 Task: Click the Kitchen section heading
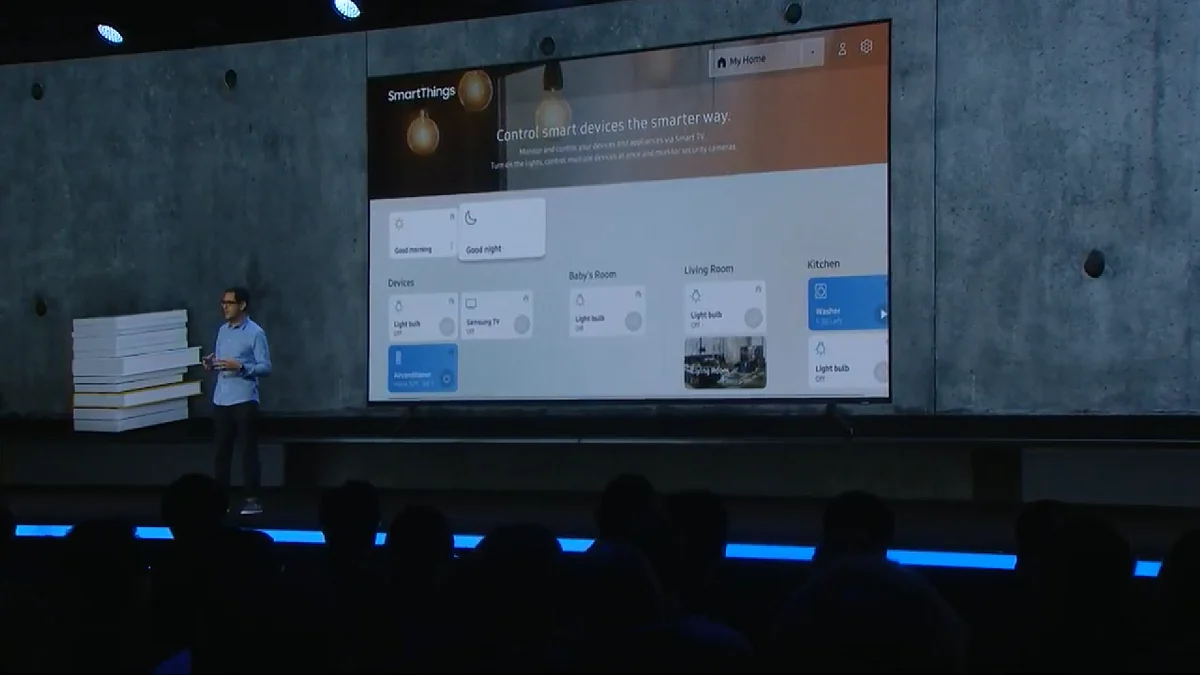(x=824, y=264)
